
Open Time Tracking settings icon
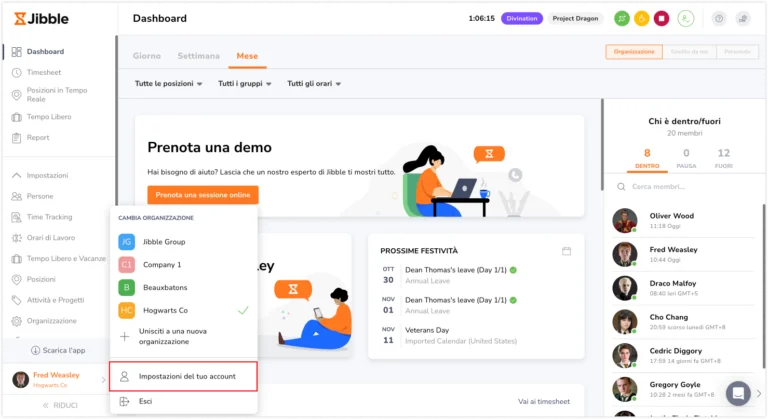[x=17, y=217]
